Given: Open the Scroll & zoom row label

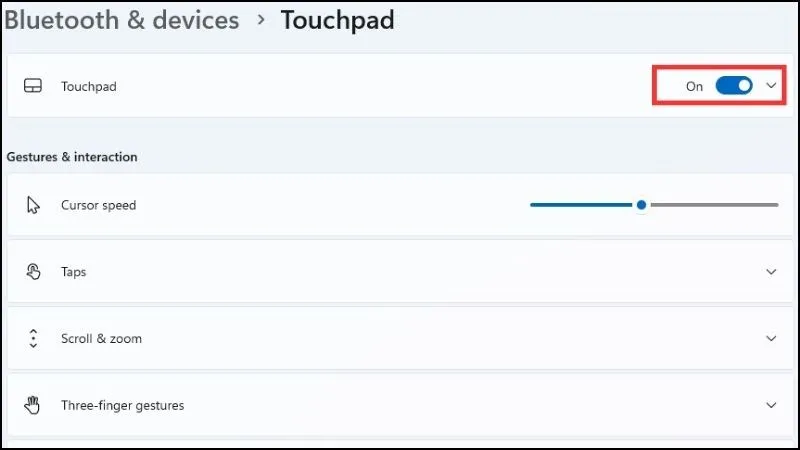Looking at the screenshot, I should click(101, 339).
